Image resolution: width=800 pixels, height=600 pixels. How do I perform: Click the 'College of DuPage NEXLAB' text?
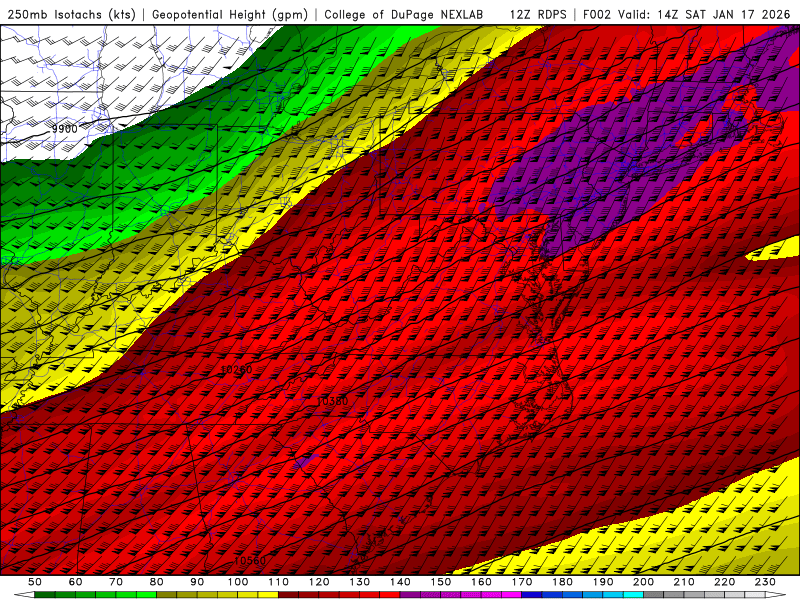[404, 14]
